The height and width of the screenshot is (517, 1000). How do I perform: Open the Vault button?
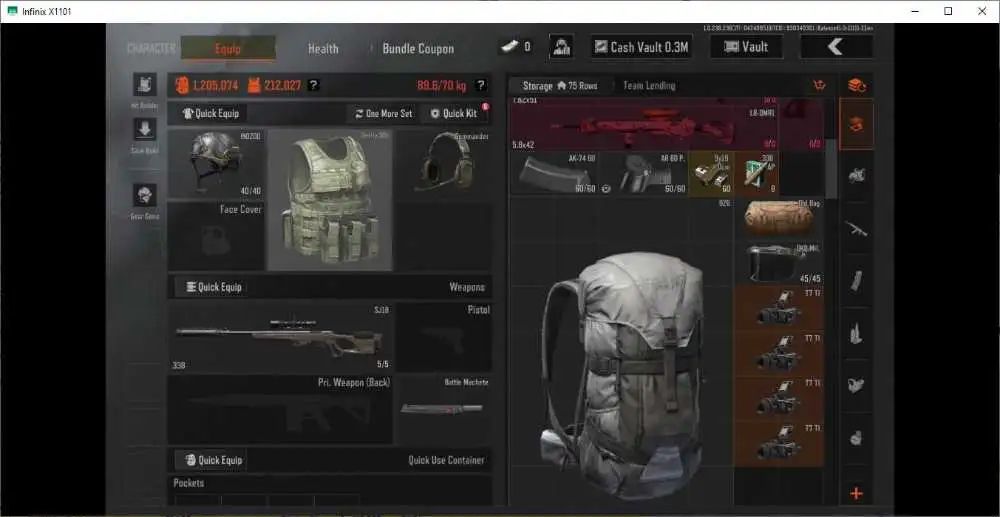pyautogui.click(x=746, y=47)
